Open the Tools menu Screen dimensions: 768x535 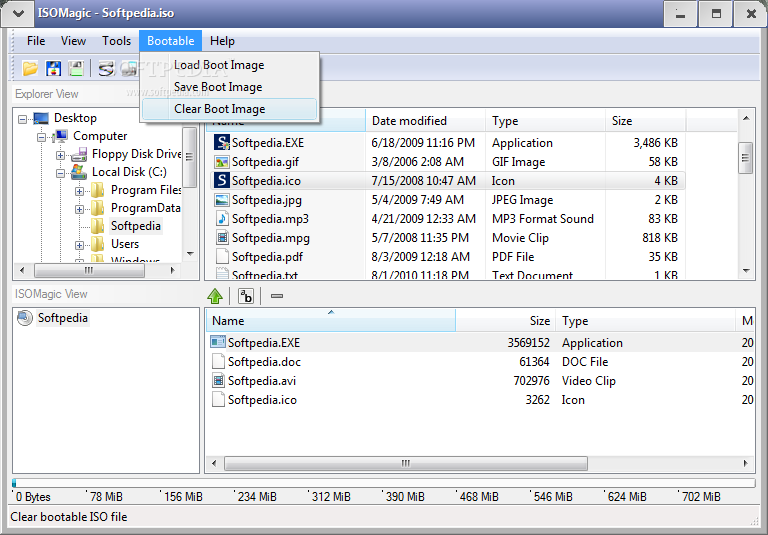click(117, 41)
